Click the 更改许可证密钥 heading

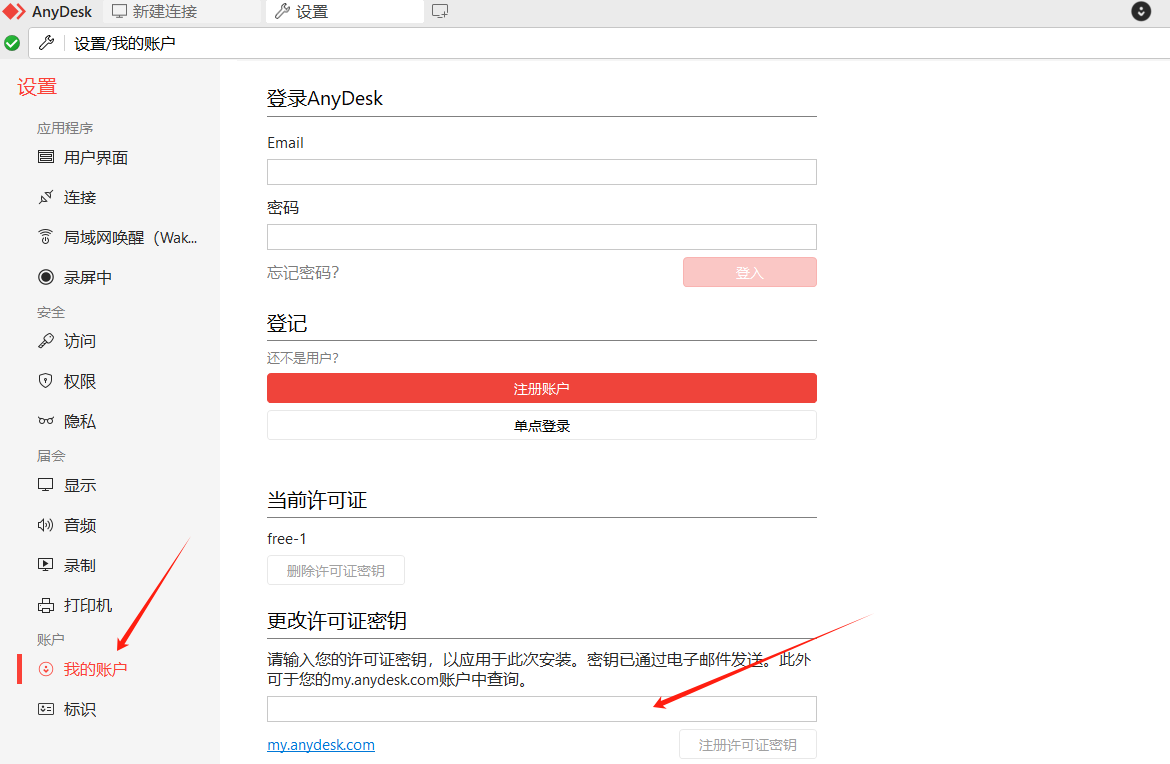337,621
